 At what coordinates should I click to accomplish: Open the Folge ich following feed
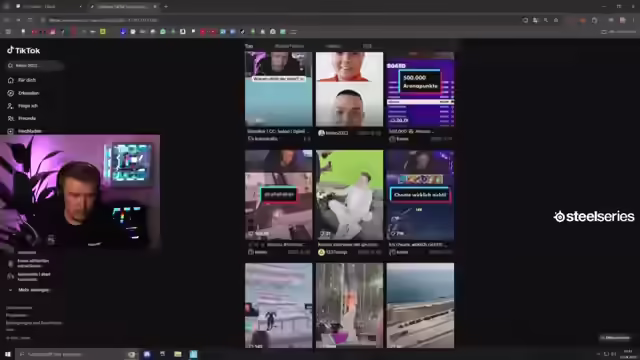[x=22, y=106]
